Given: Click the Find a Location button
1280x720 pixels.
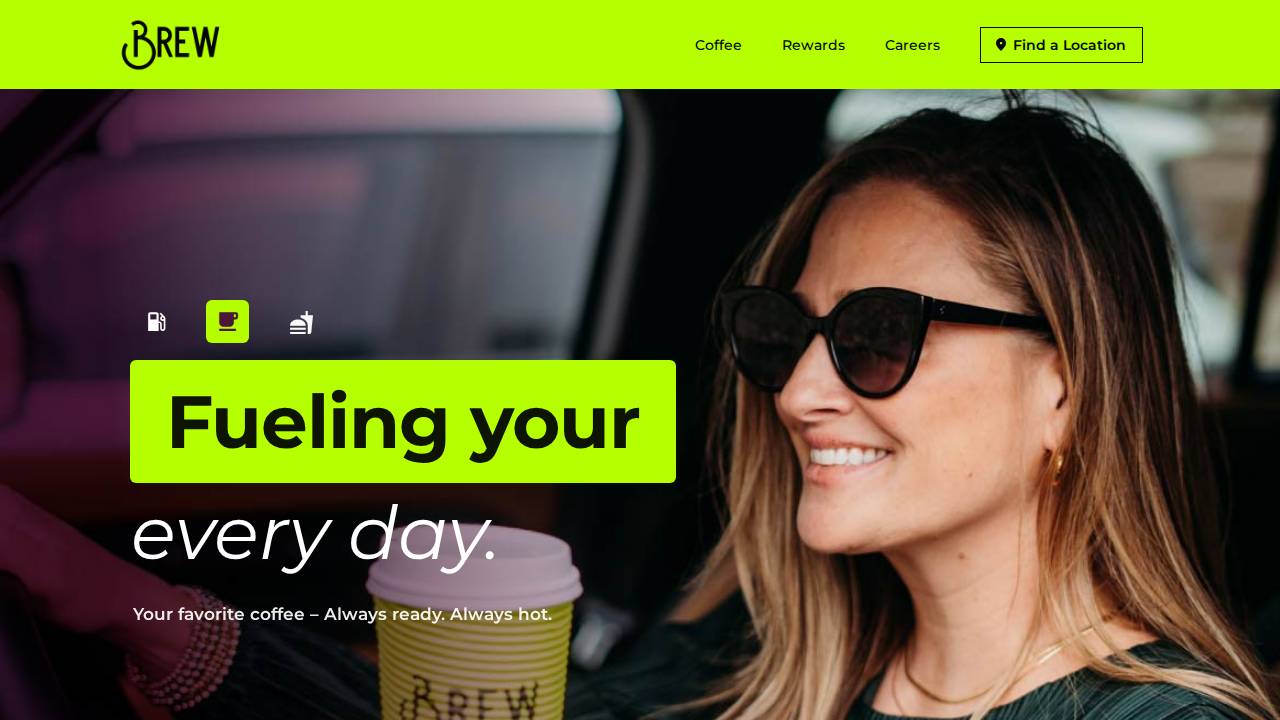Looking at the screenshot, I should (x=1061, y=45).
